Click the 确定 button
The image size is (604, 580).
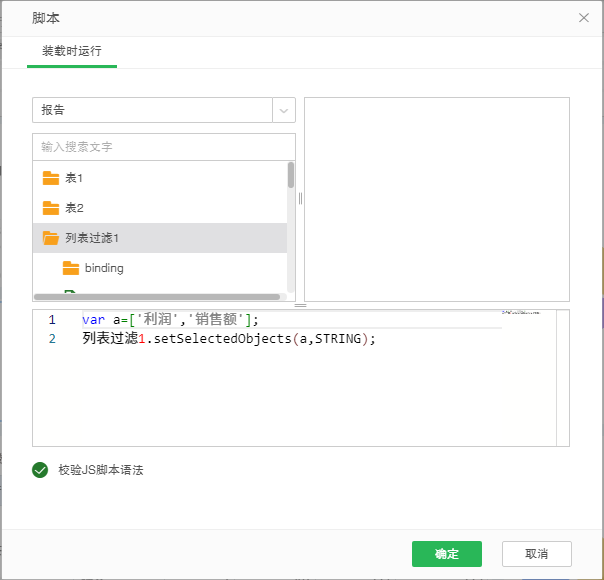click(446, 554)
